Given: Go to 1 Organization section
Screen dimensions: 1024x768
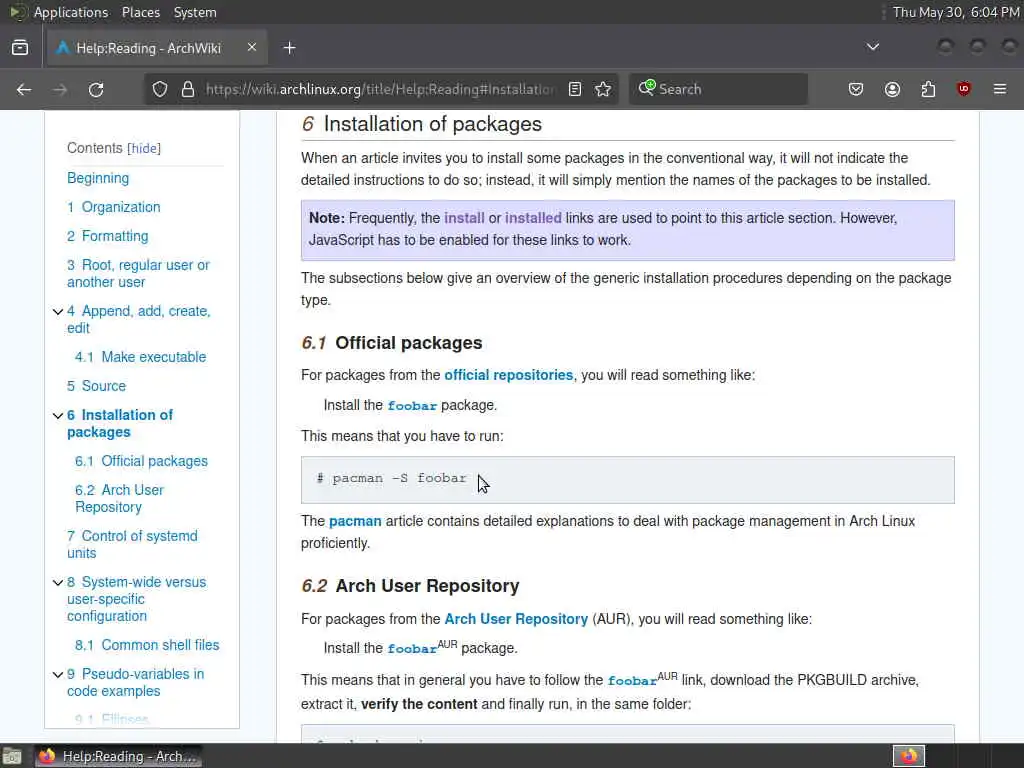Looking at the screenshot, I should [x=114, y=207].
